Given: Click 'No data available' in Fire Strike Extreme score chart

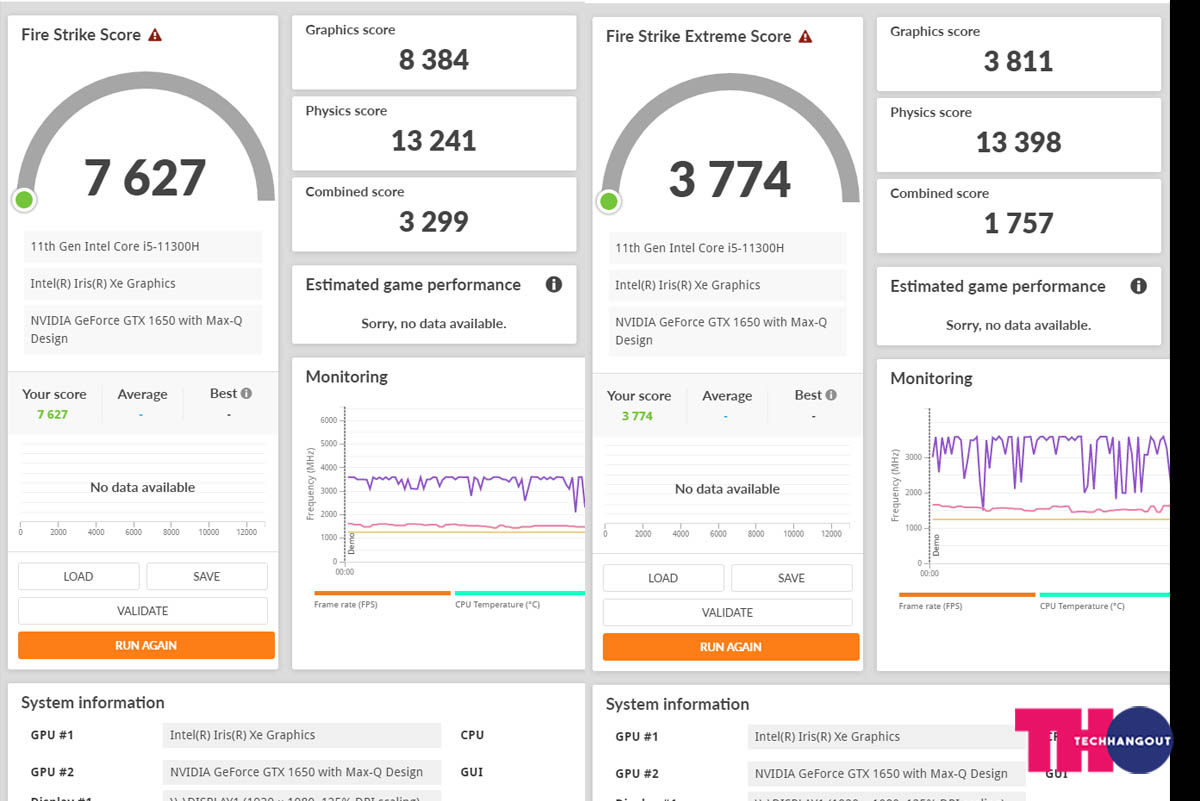Looking at the screenshot, I should pos(727,490).
